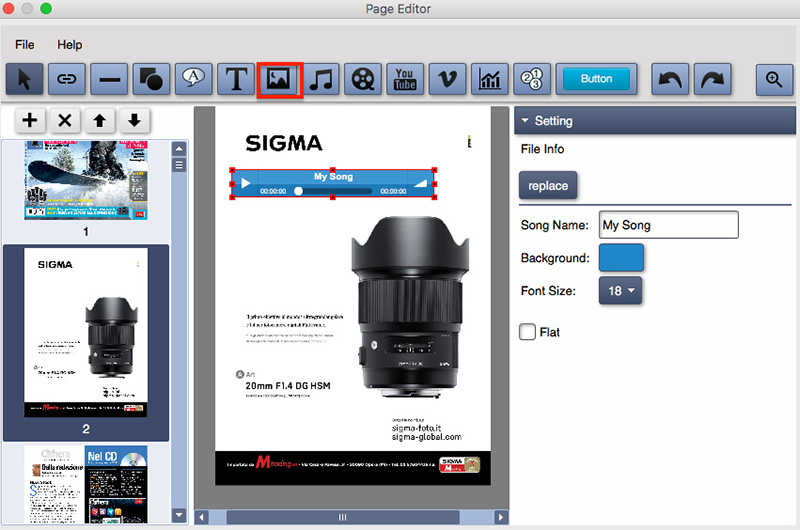Click the audio player progress slider
The image size is (800, 530).
pos(333,191)
